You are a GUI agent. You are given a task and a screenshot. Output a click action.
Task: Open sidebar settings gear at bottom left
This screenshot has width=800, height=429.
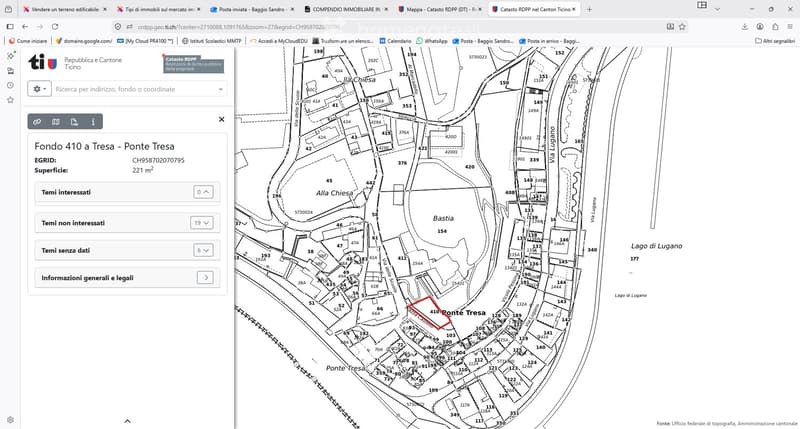coord(10,420)
